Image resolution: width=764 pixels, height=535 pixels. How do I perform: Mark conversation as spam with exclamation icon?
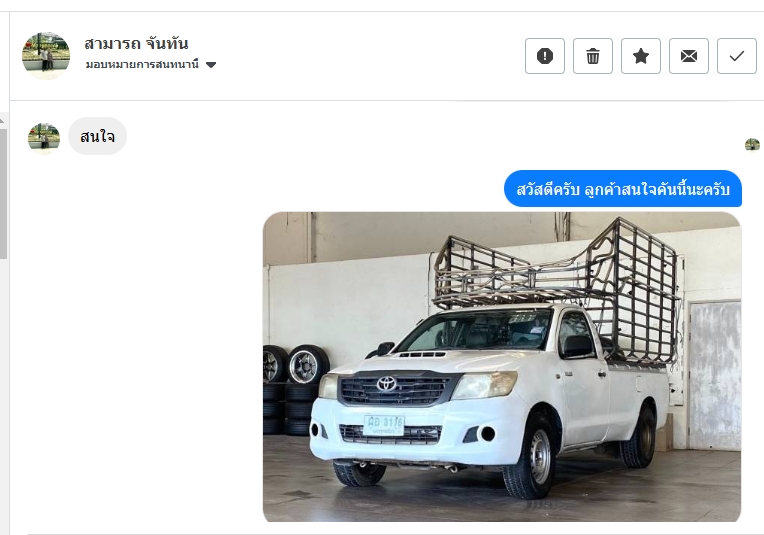[545, 56]
